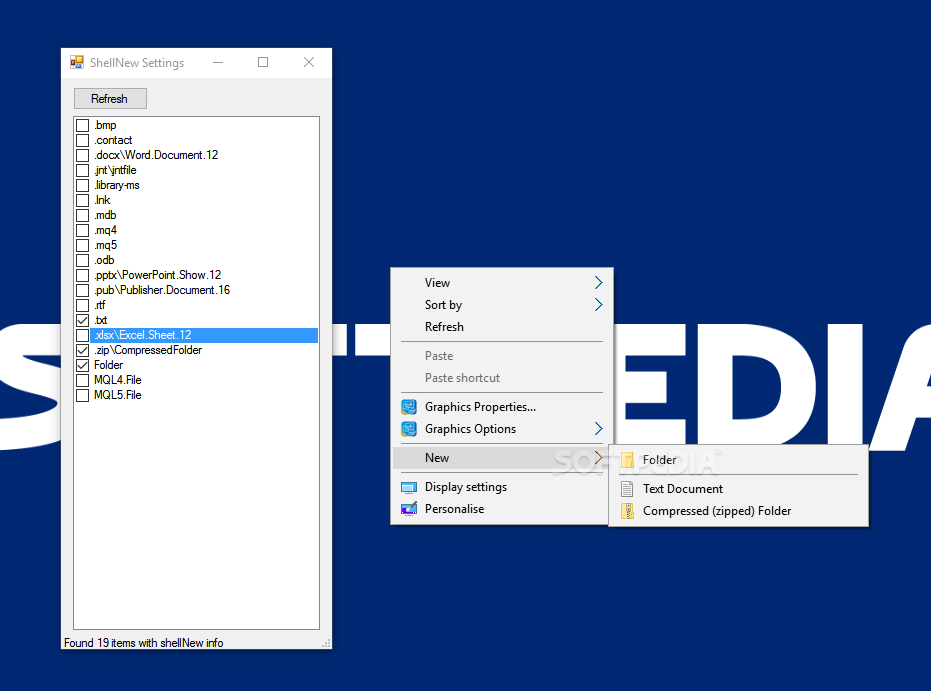
Task: Enable the .library-ms checkbox
Action: click(x=83, y=185)
